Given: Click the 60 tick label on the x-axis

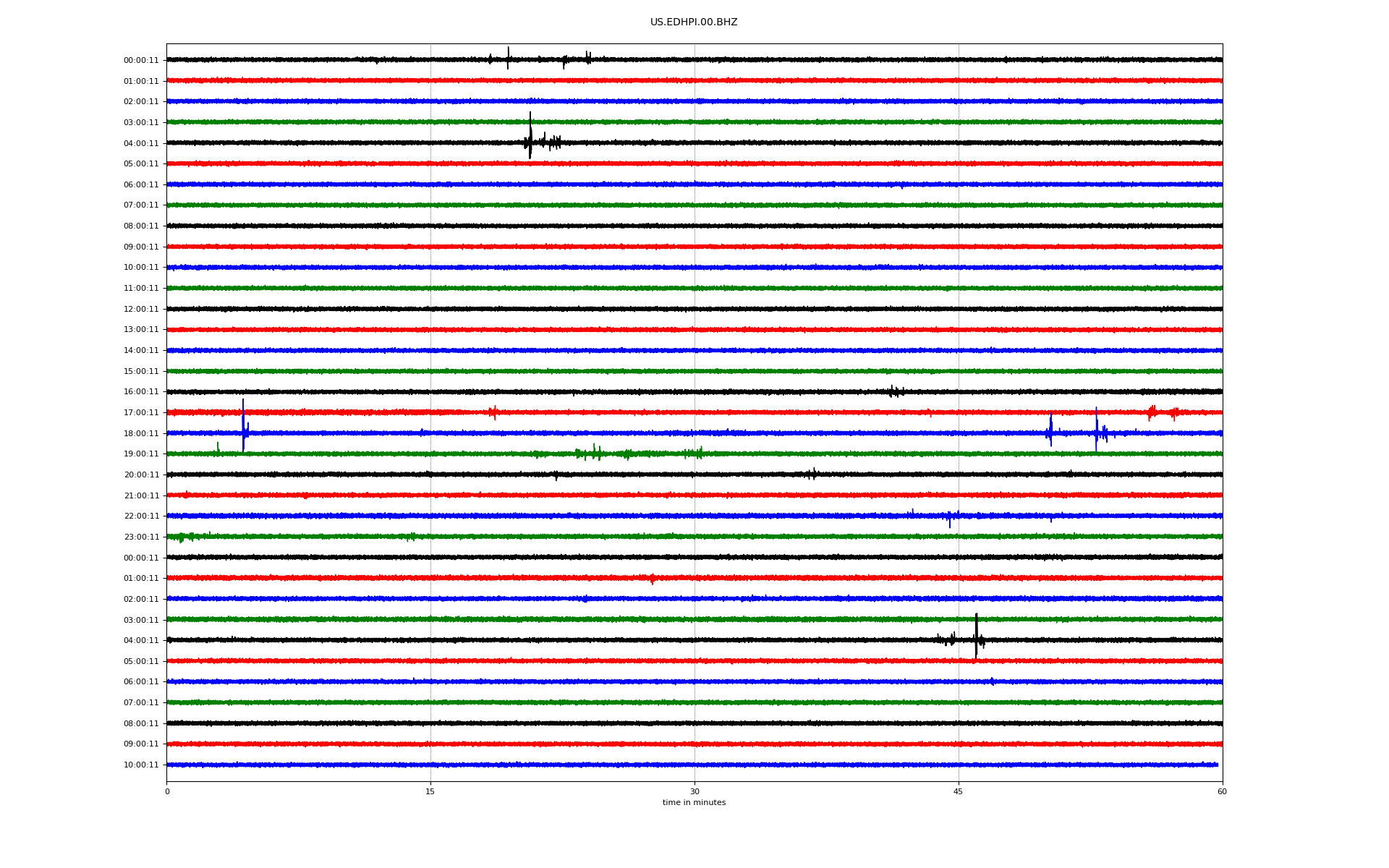Looking at the screenshot, I should click(1222, 792).
